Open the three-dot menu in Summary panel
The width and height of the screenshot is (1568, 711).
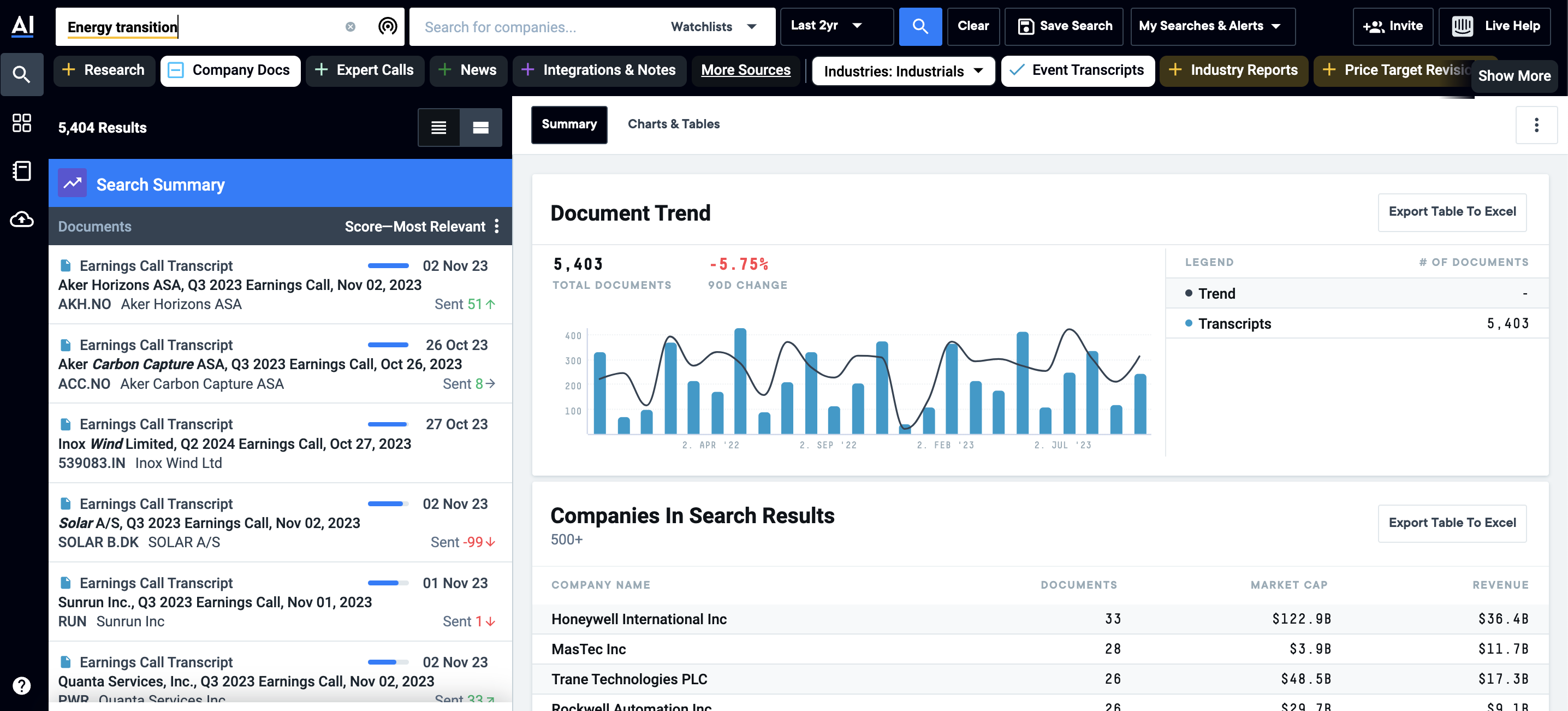1536,125
